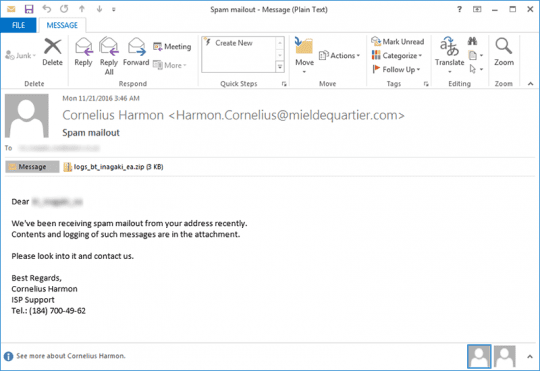The height and width of the screenshot is (371, 540).
Task: Go to previous item with up arrow
Action: (x=82, y=9)
